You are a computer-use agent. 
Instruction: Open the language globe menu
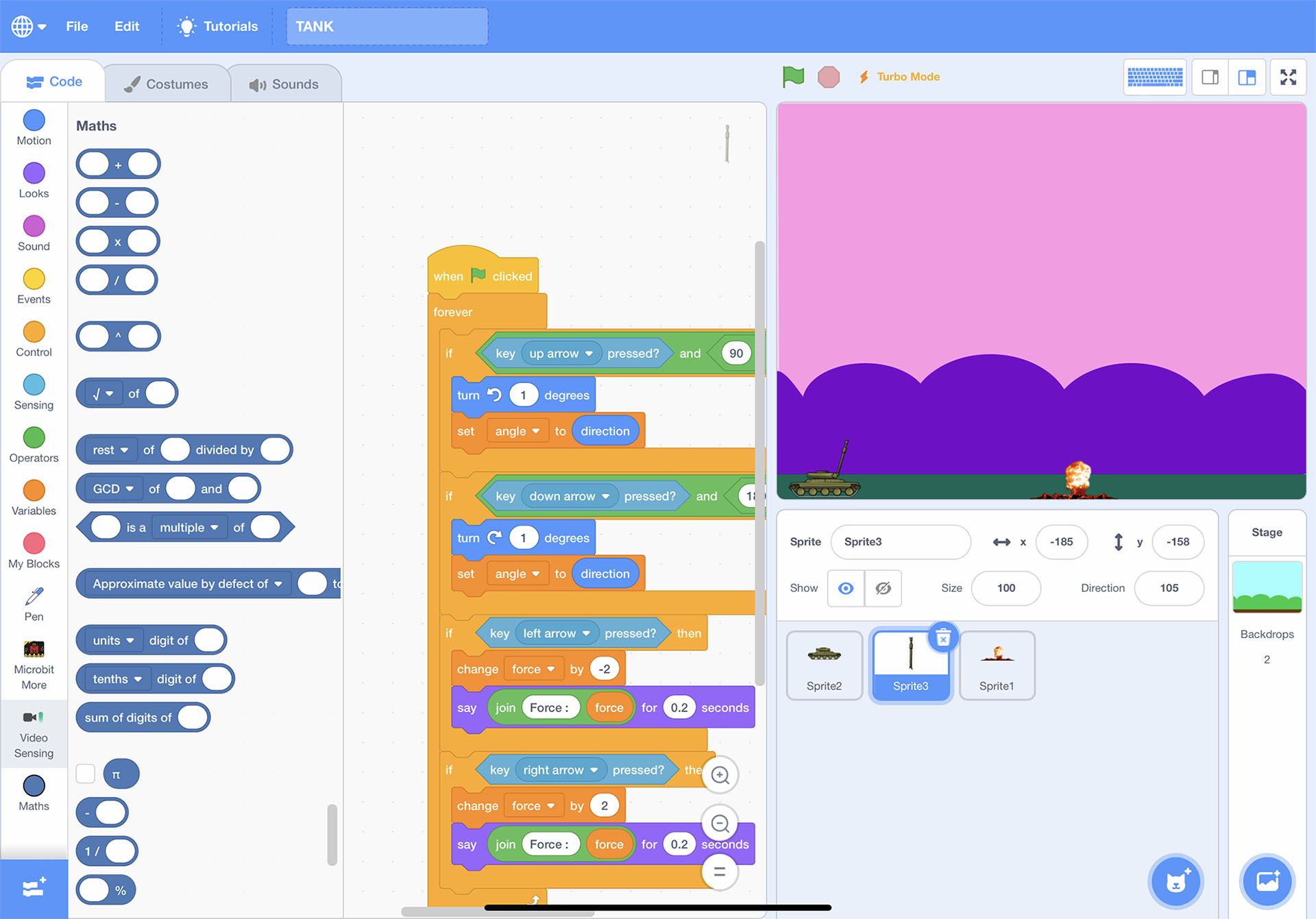[27, 26]
